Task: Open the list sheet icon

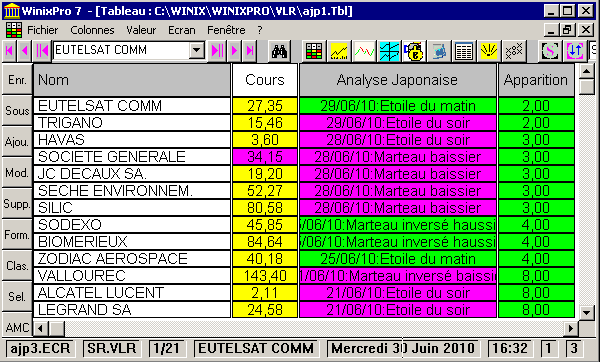Action: pos(464,51)
